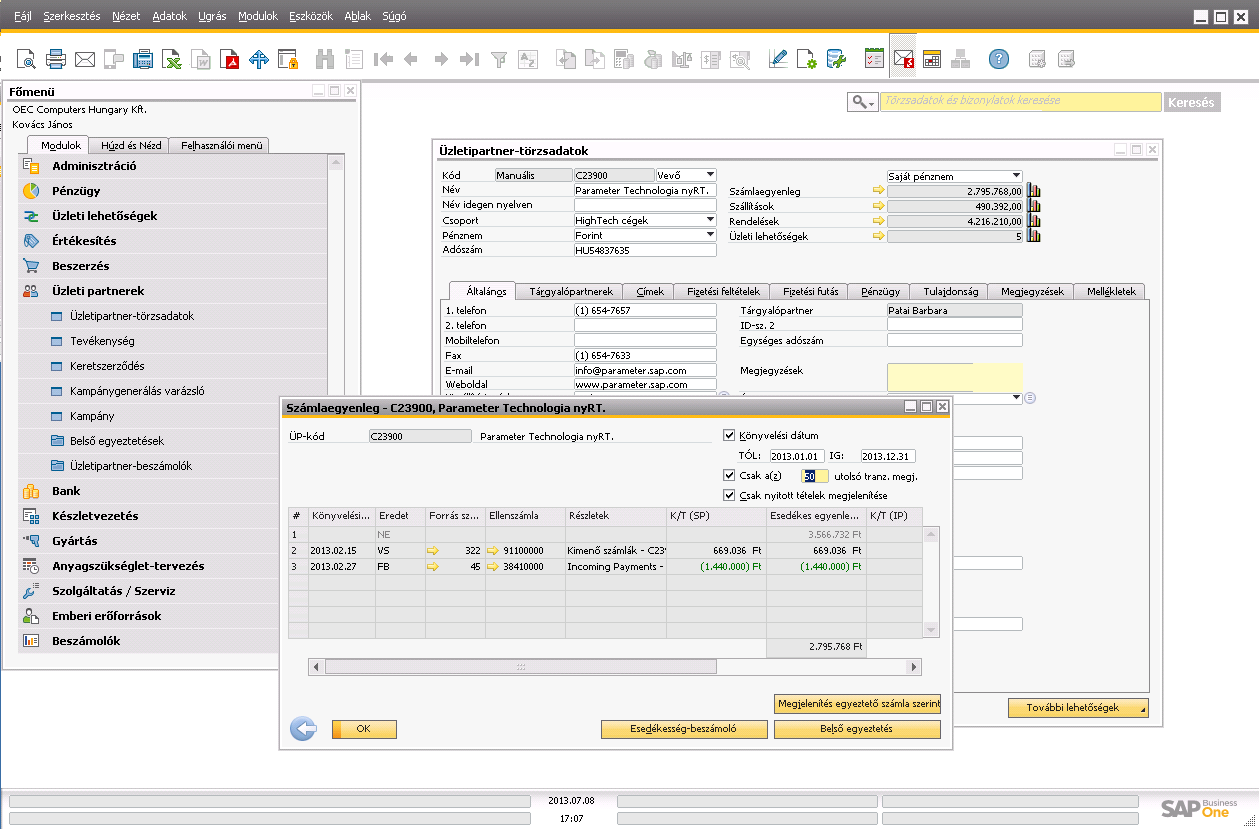The width and height of the screenshot is (1259, 829).
Task: Open Belső egyeztetések in the main menu
Action: tap(117, 441)
